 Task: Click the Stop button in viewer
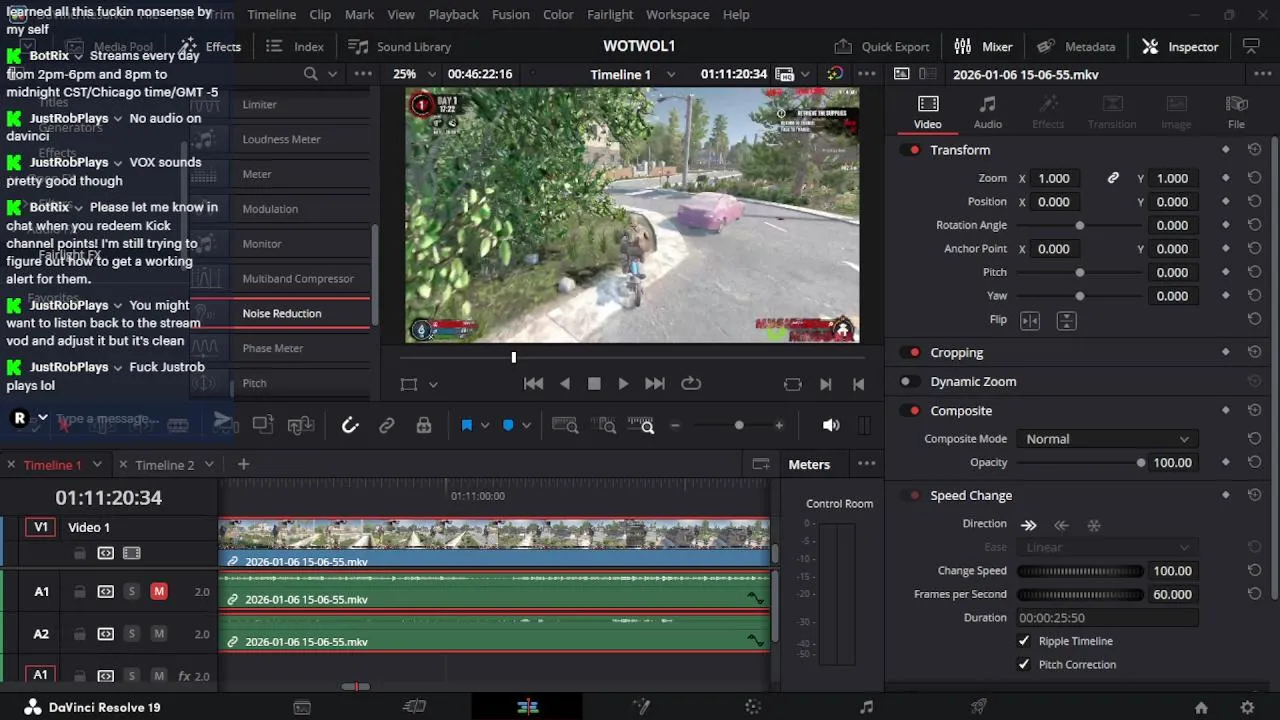pyautogui.click(x=594, y=384)
